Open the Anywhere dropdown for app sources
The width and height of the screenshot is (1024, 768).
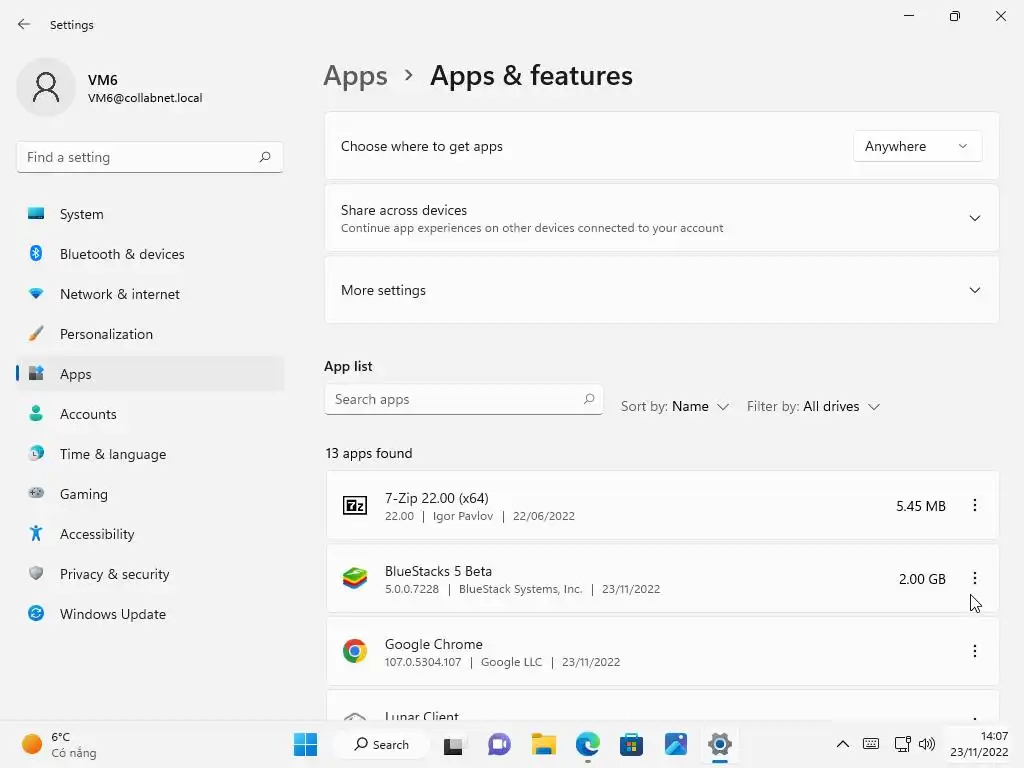pos(917,146)
